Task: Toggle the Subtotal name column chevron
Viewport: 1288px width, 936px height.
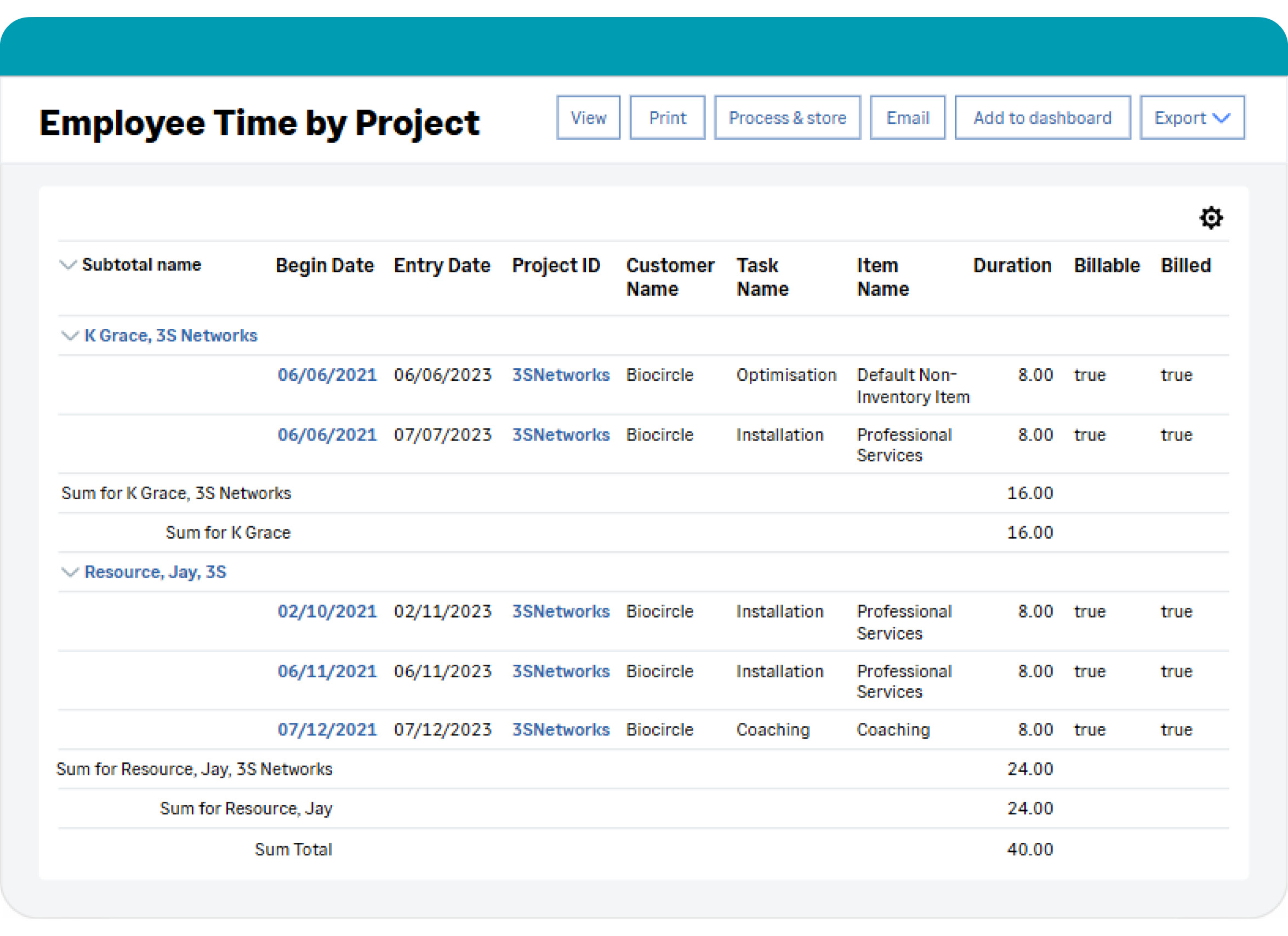Action: coord(67,265)
